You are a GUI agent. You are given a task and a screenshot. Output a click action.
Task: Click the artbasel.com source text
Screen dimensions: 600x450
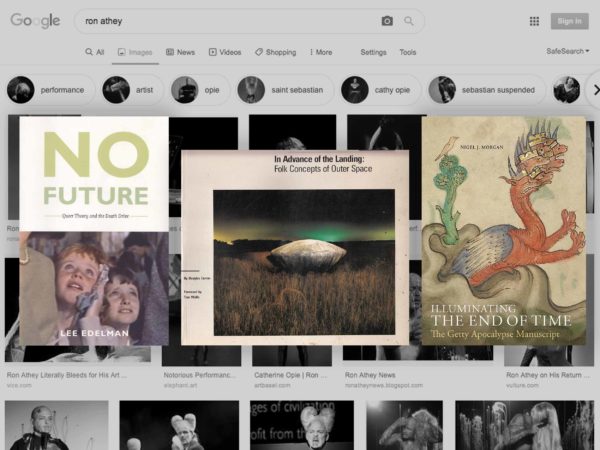[x=272, y=385]
